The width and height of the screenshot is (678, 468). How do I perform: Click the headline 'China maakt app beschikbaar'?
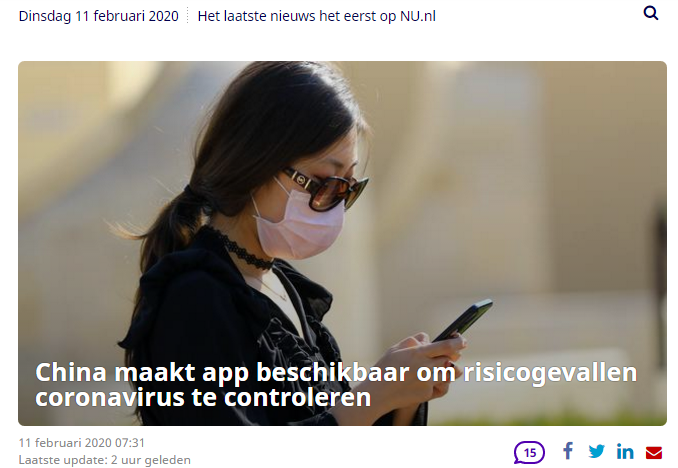tap(221, 373)
